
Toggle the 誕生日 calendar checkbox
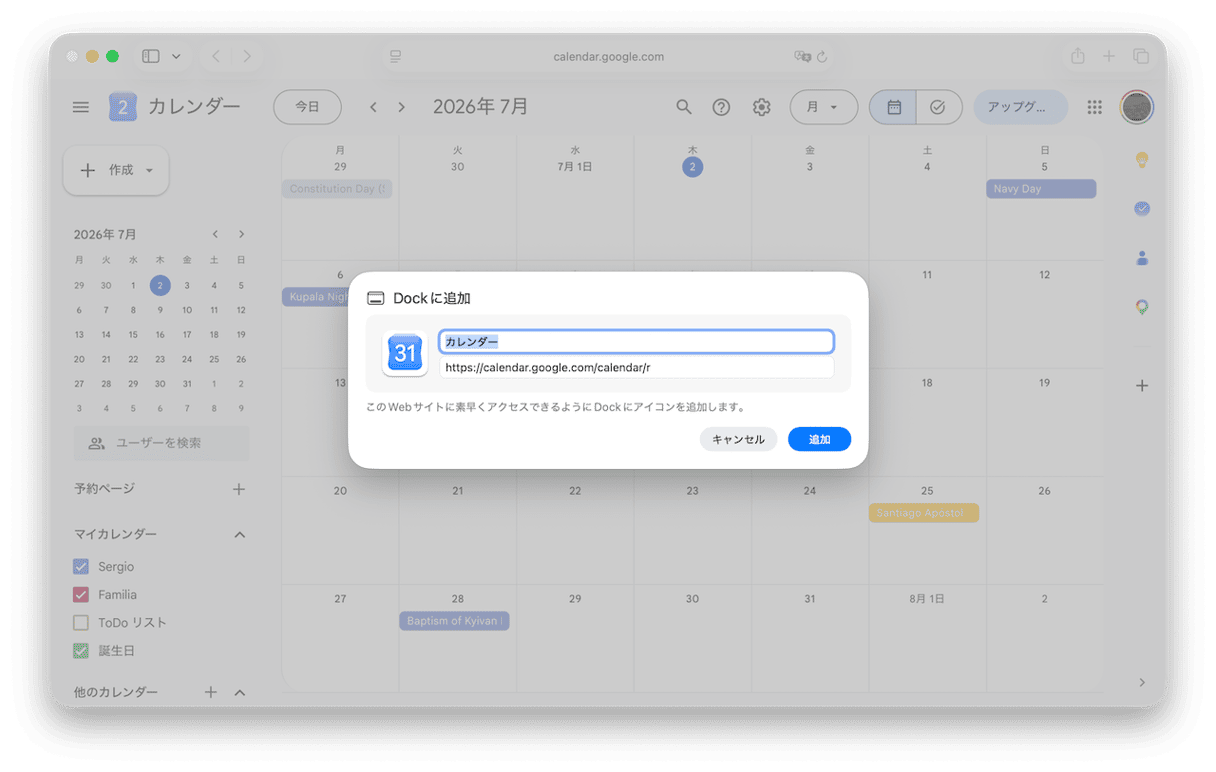click(81, 651)
